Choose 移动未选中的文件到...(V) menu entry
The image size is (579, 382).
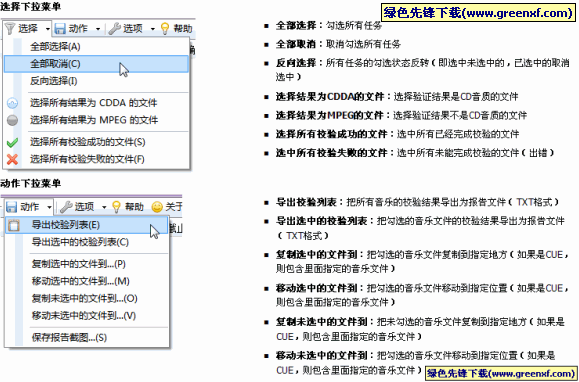pyautogui.click(x=87, y=316)
